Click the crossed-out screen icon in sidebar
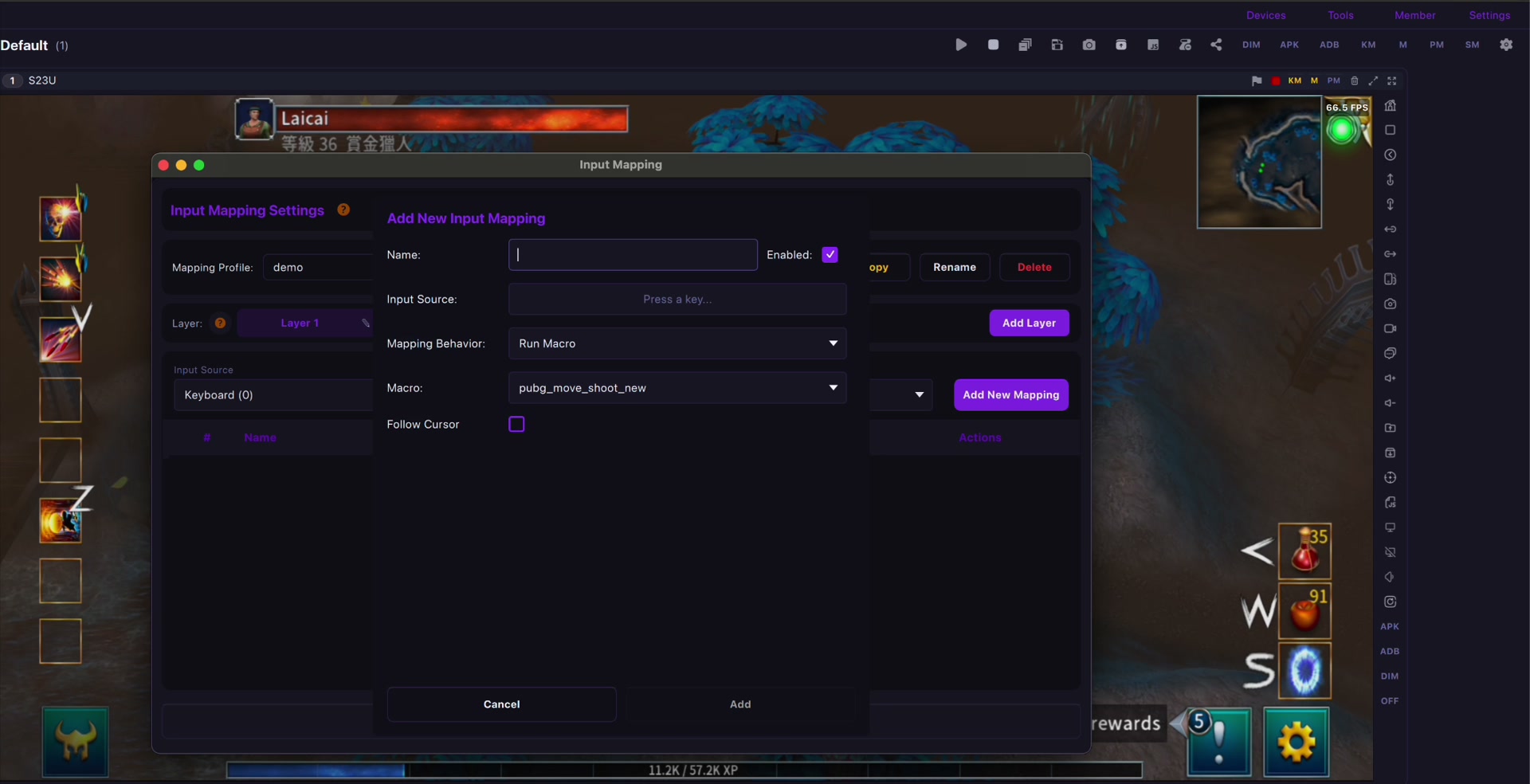This screenshot has height=784, width=1530. point(1391,551)
